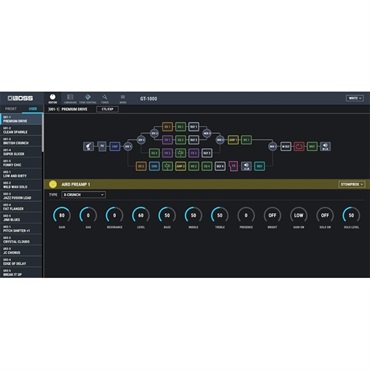Select the white block after the last mixer
Image resolution: width=370 pixels, height=370 pixels.
point(286,146)
